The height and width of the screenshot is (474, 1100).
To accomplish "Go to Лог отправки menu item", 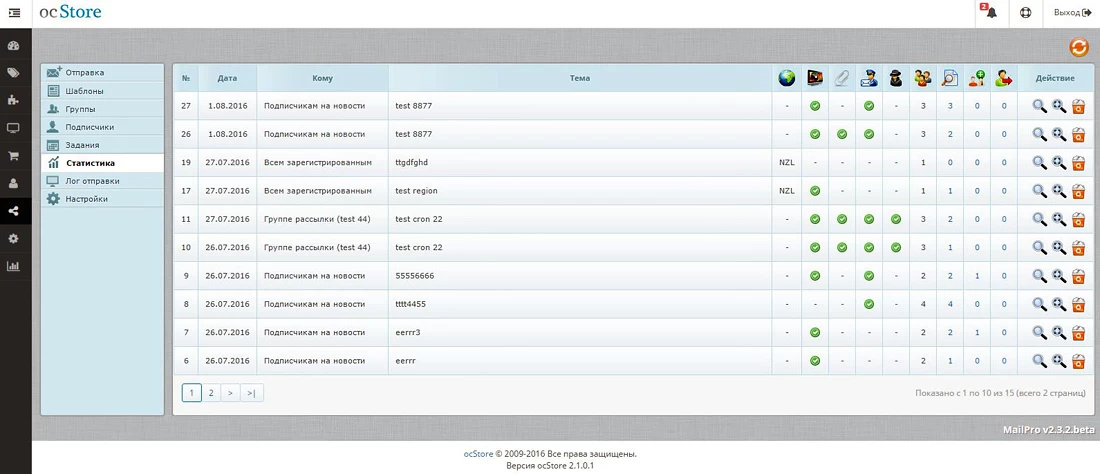I will click(x=102, y=181).
